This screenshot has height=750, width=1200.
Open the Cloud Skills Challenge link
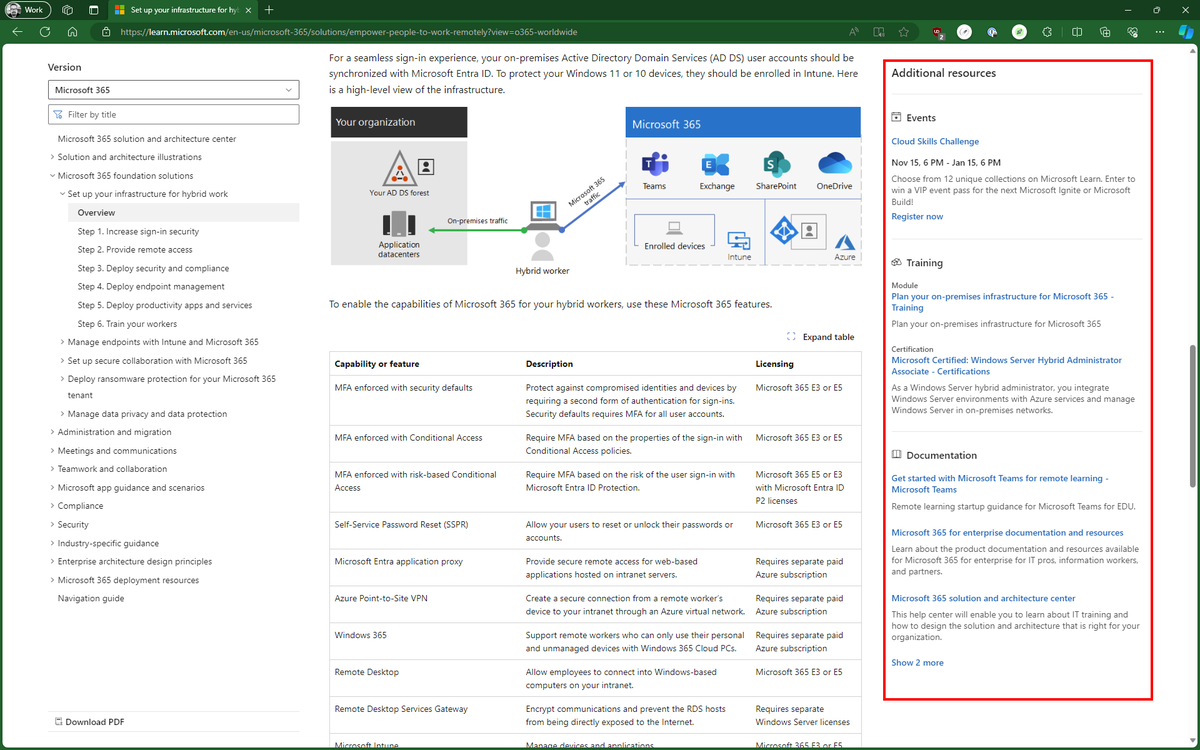tap(935, 142)
